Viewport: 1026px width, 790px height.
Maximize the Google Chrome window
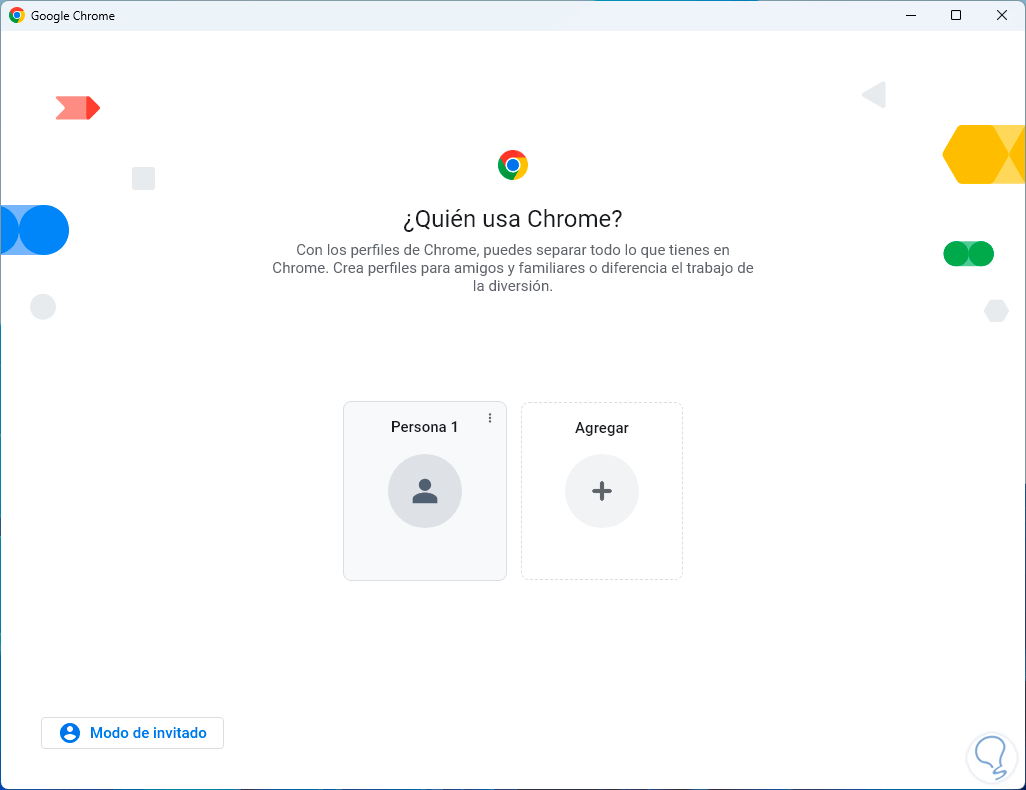[x=956, y=15]
